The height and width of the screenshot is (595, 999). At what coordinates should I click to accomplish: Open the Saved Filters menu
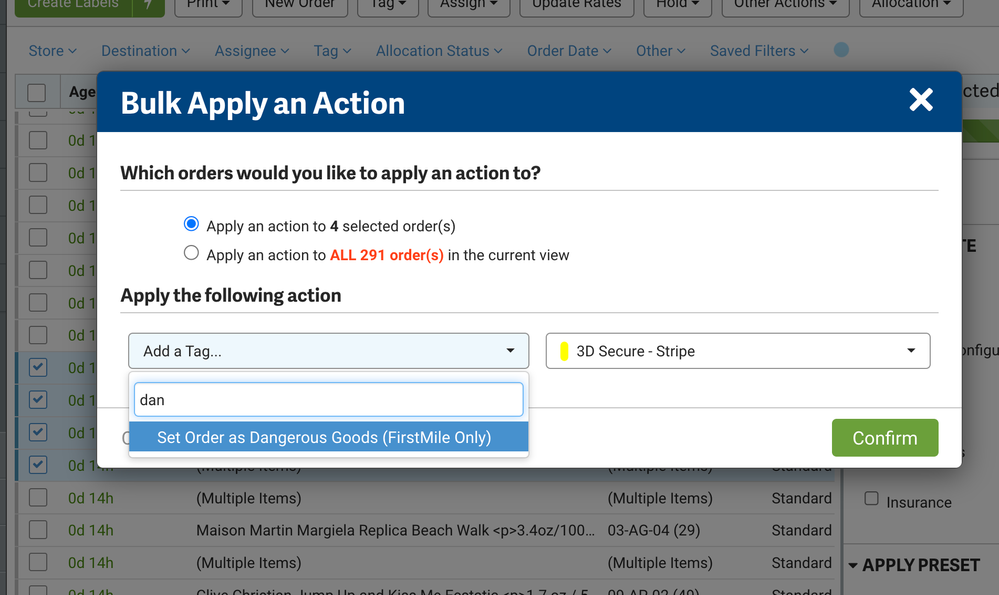(x=759, y=51)
